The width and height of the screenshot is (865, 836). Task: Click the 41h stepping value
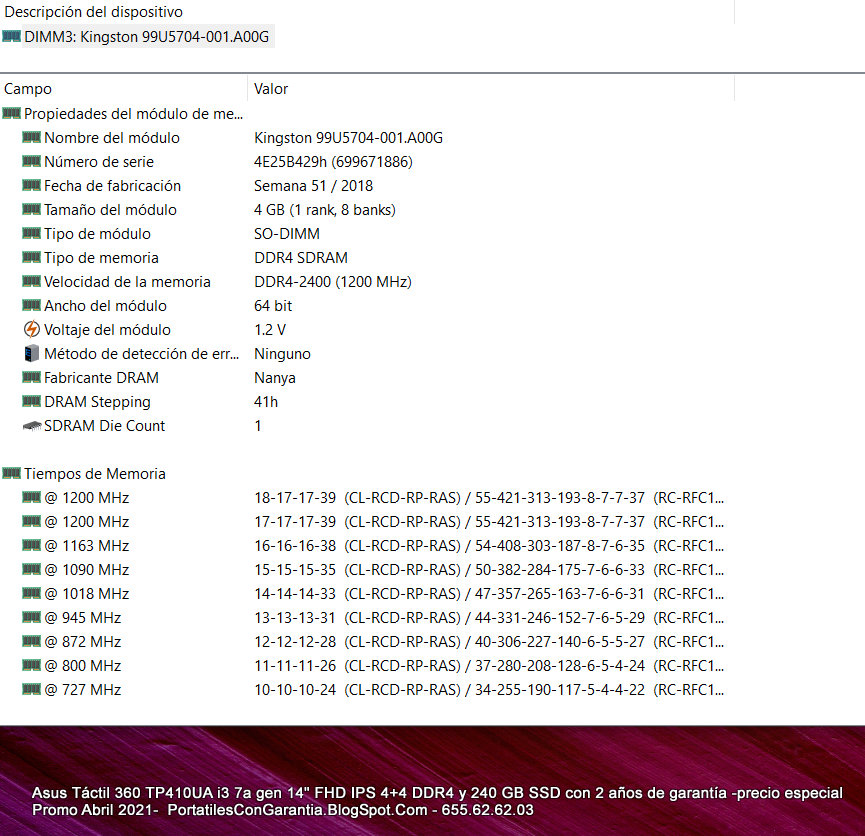tap(266, 402)
